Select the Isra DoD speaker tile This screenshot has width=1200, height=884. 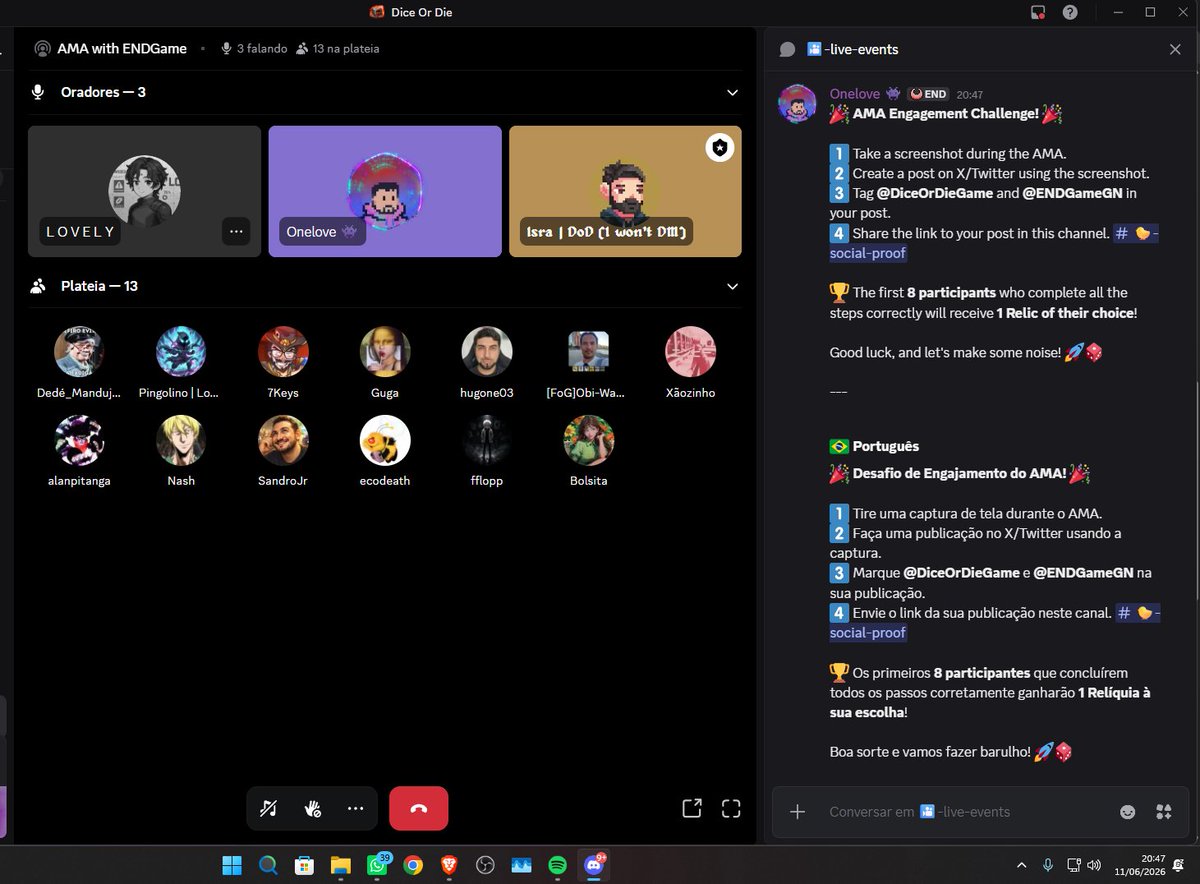pyautogui.click(x=625, y=191)
